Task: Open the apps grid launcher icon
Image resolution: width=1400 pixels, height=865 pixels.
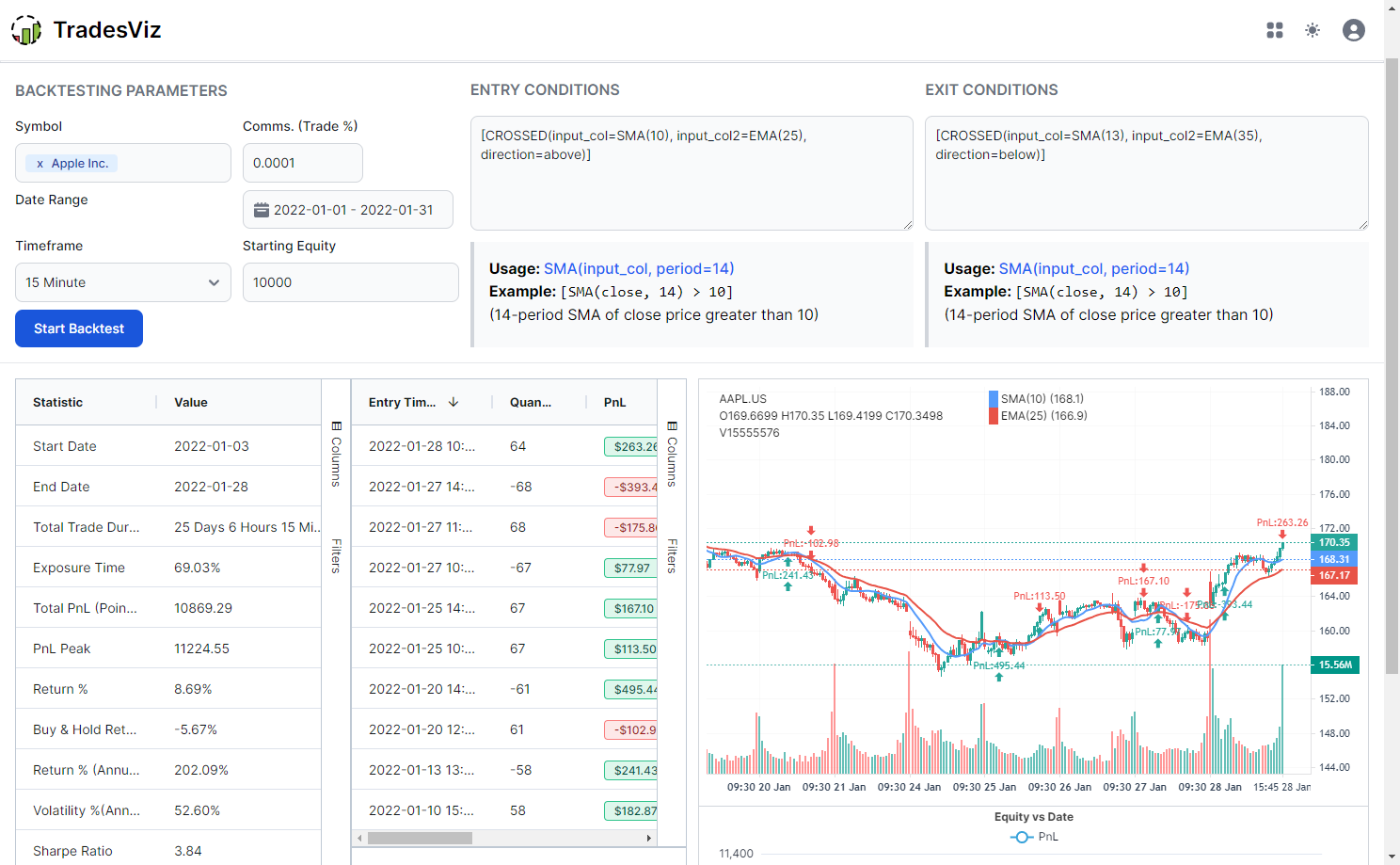Action: click(x=1275, y=29)
